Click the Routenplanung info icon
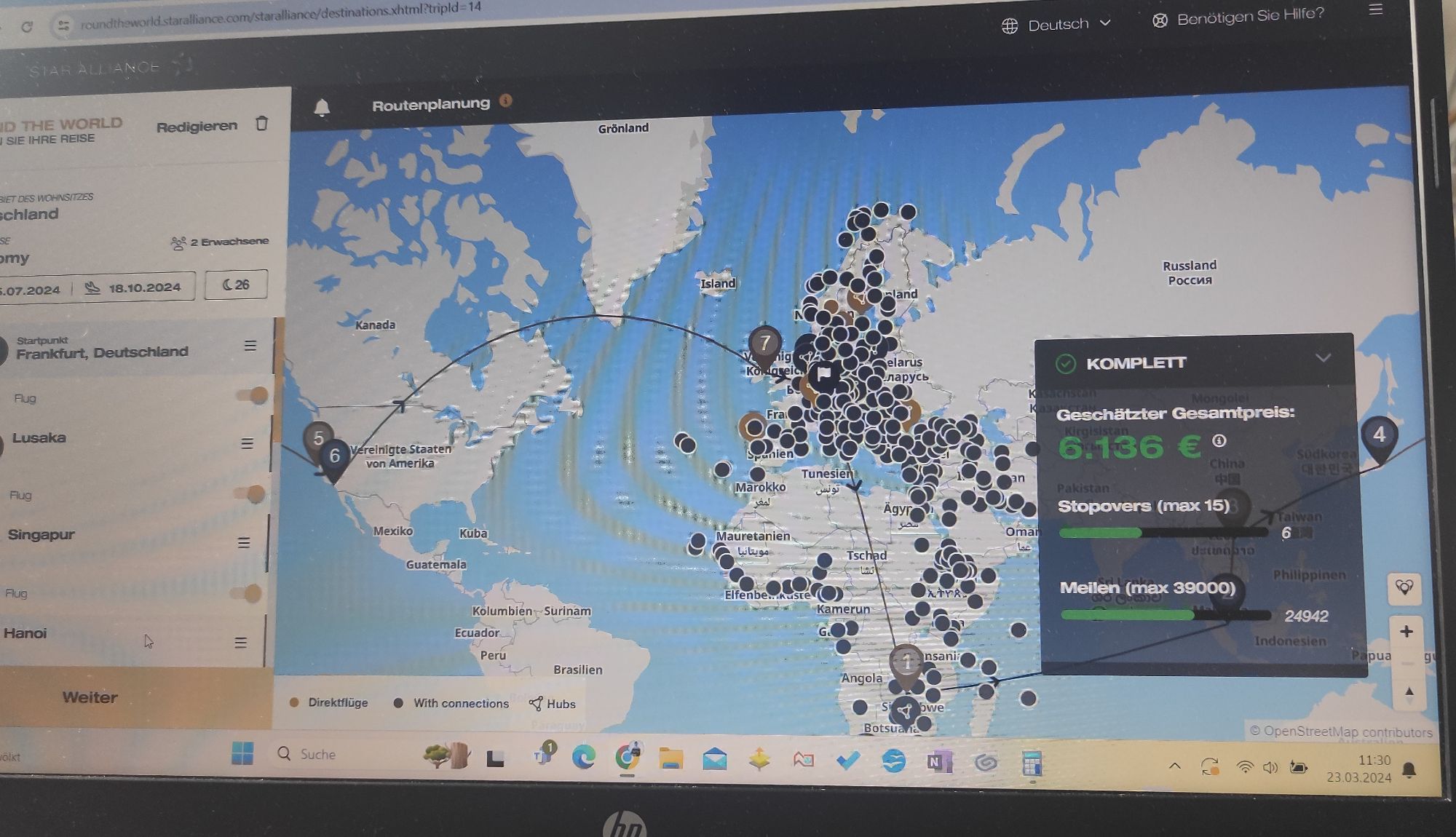 tap(506, 101)
